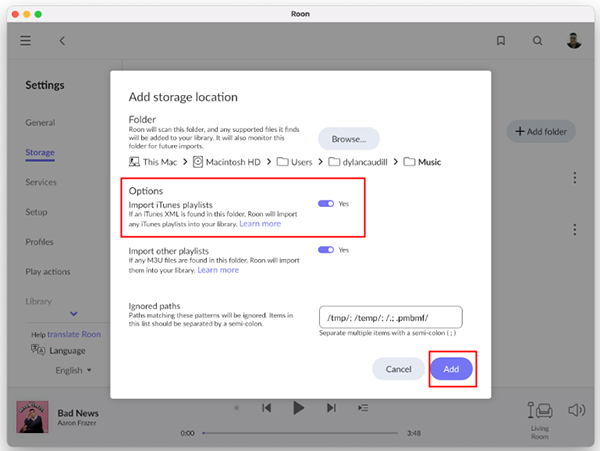Screen dimensions: 600x451
Task: Click the Aaron Frazer artist name
Action: [77, 423]
